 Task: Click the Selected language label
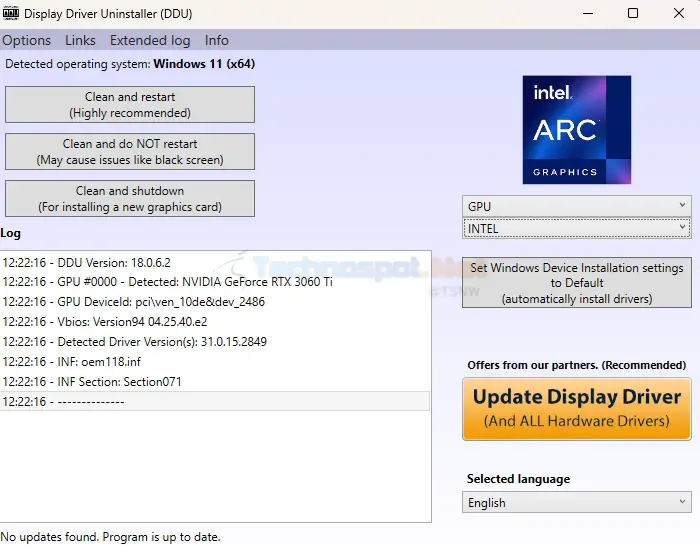[518, 479]
